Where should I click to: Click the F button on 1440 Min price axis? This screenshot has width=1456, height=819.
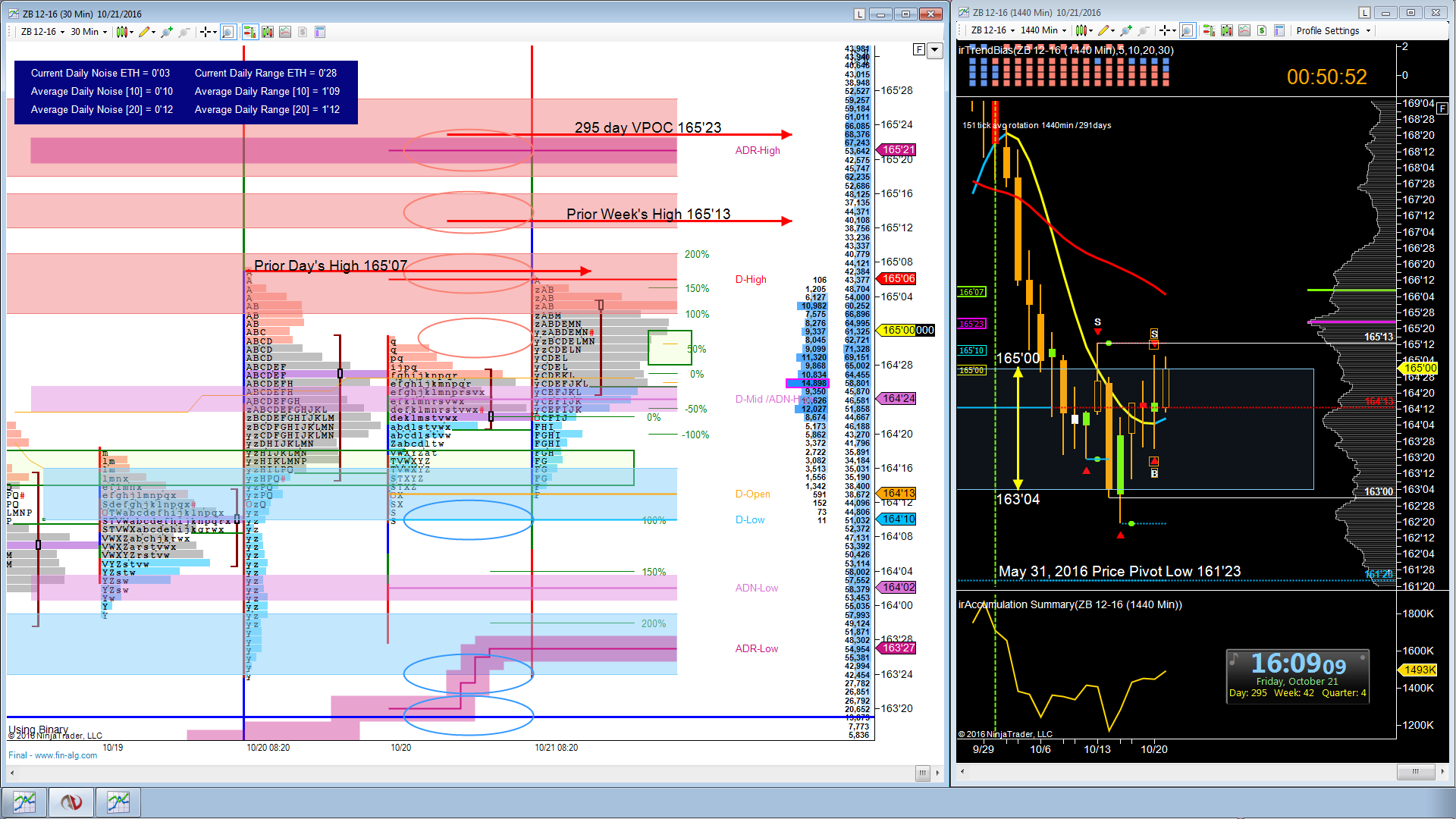[x=1442, y=108]
